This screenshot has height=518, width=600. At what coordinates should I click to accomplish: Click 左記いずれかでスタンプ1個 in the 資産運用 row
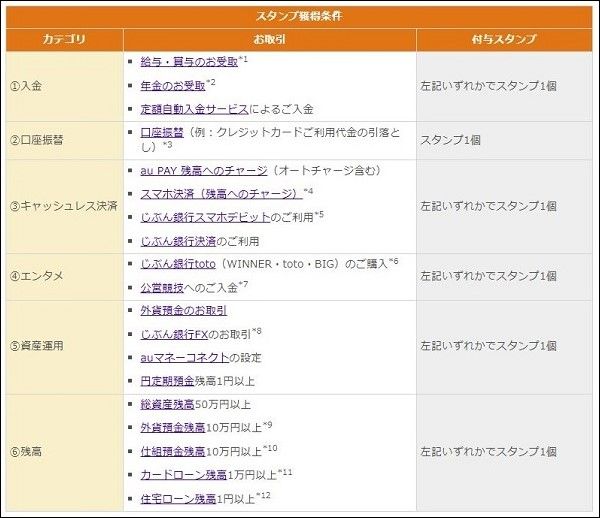pos(488,346)
